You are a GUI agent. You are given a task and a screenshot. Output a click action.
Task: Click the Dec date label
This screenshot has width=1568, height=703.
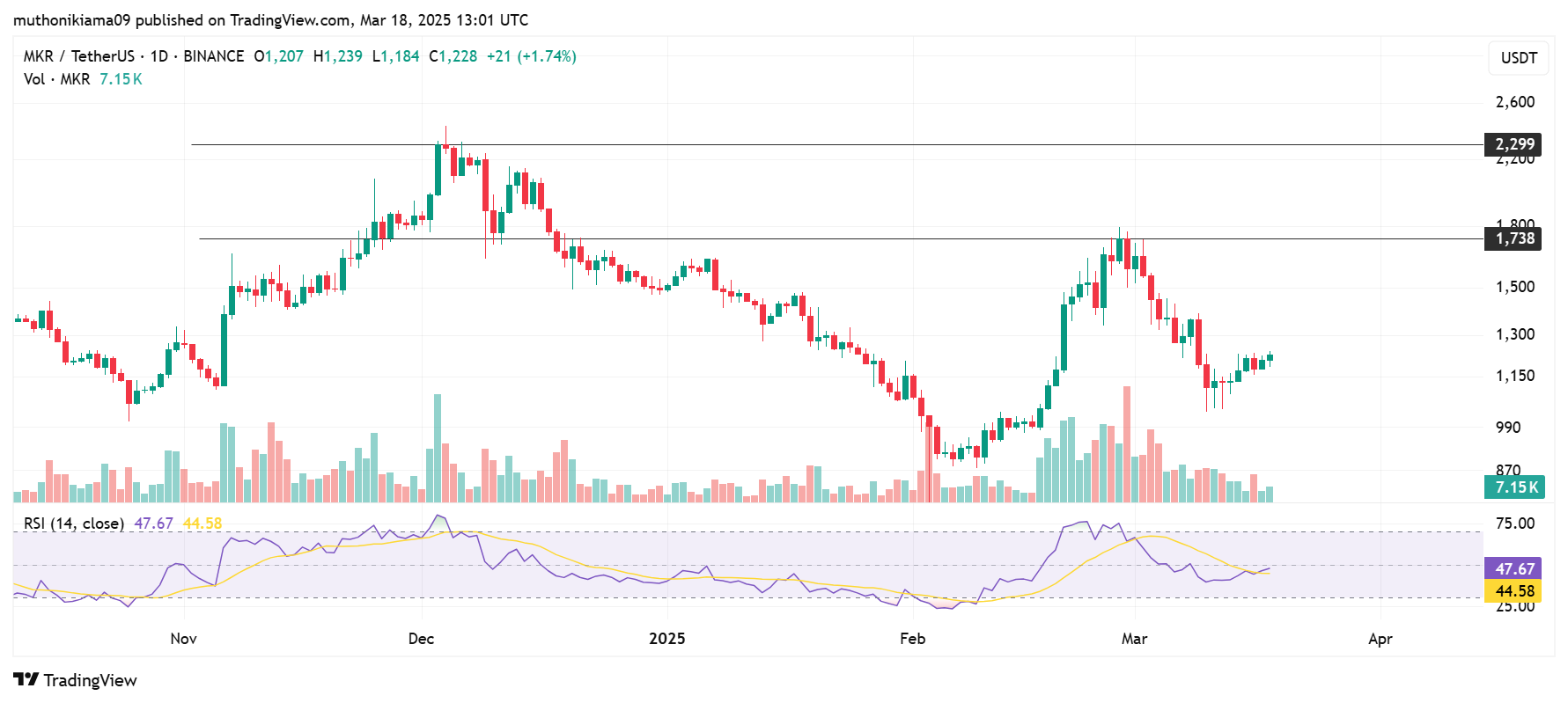click(x=421, y=639)
